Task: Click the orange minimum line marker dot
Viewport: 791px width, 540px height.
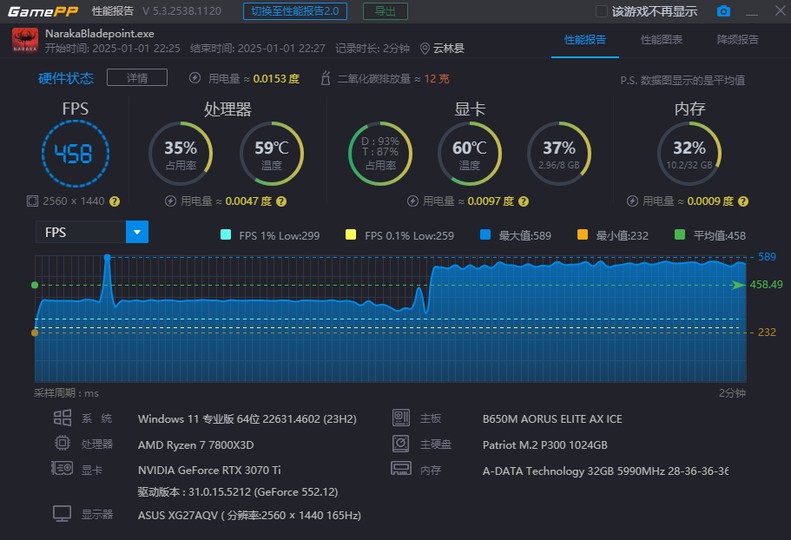Action: [34, 333]
